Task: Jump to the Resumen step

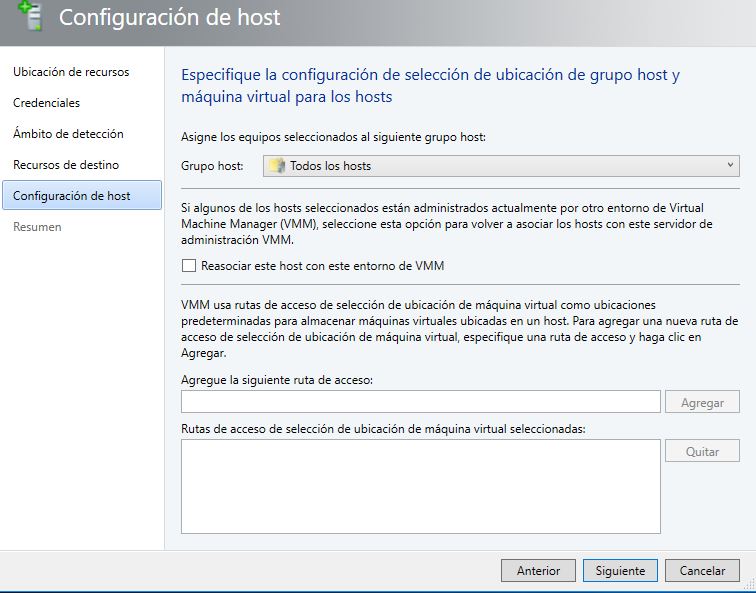Action: [x=37, y=227]
